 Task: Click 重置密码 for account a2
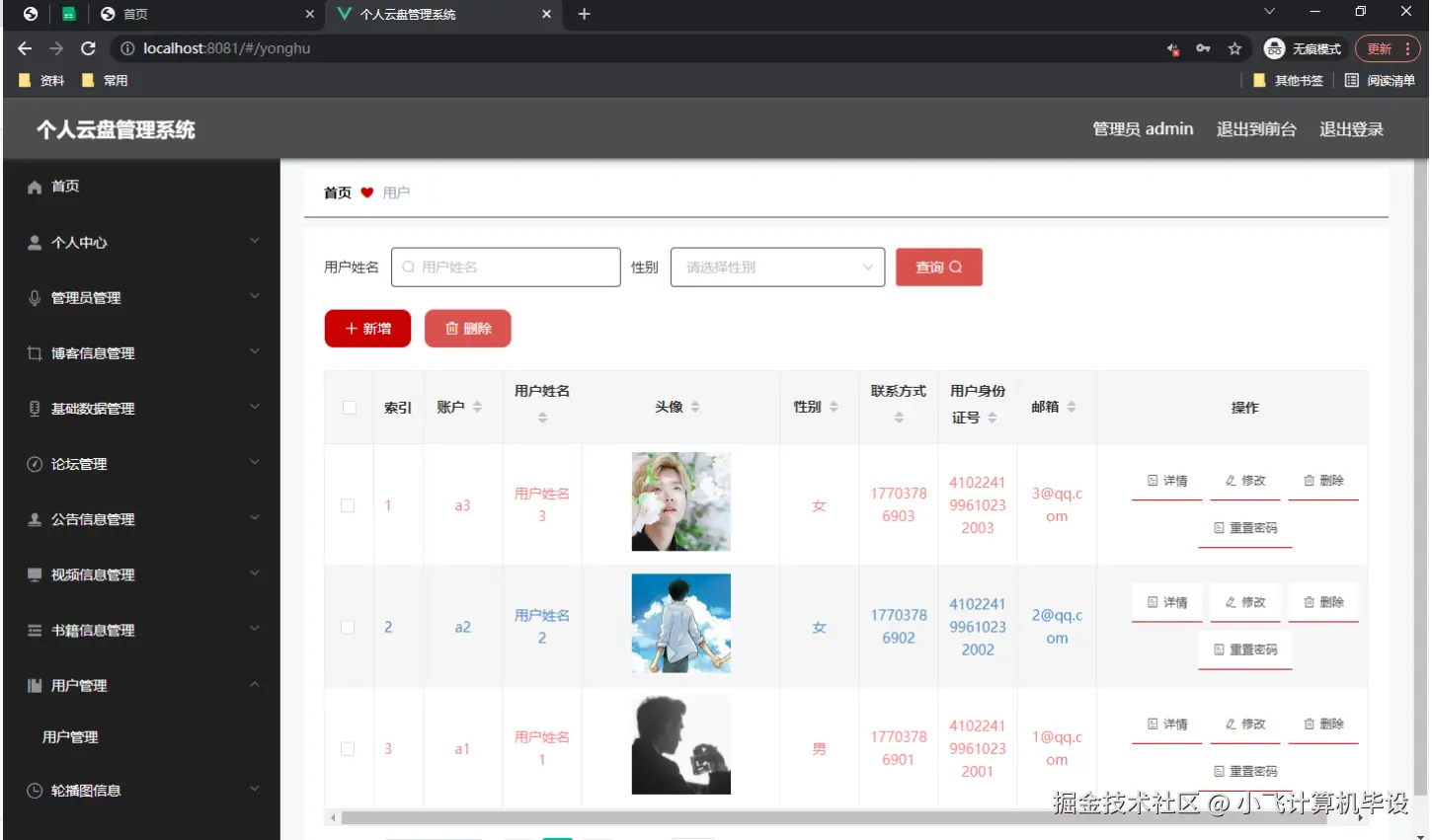(1245, 649)
